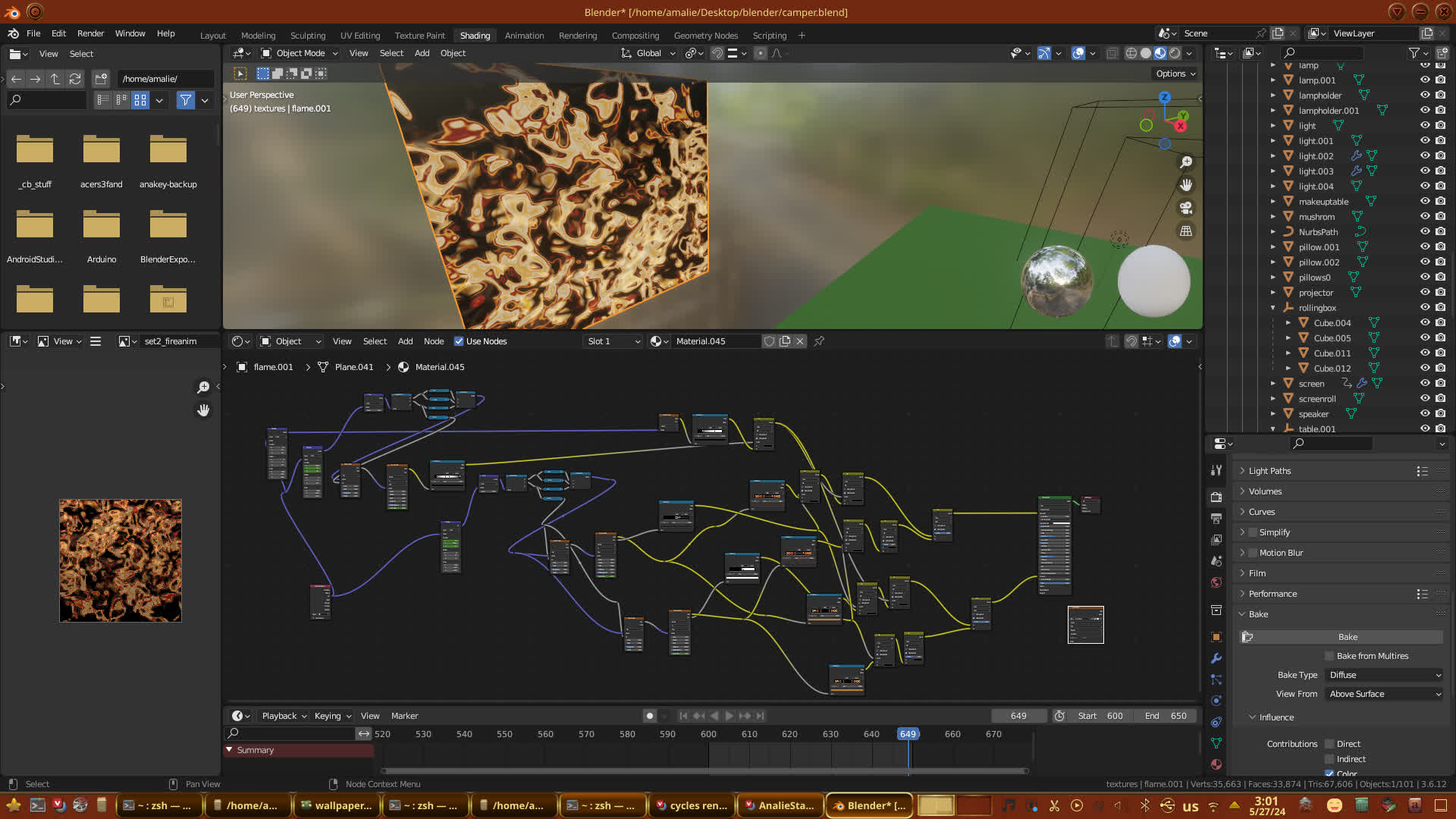
Task: Pin the Material.045 node editor
Action: 819,341
